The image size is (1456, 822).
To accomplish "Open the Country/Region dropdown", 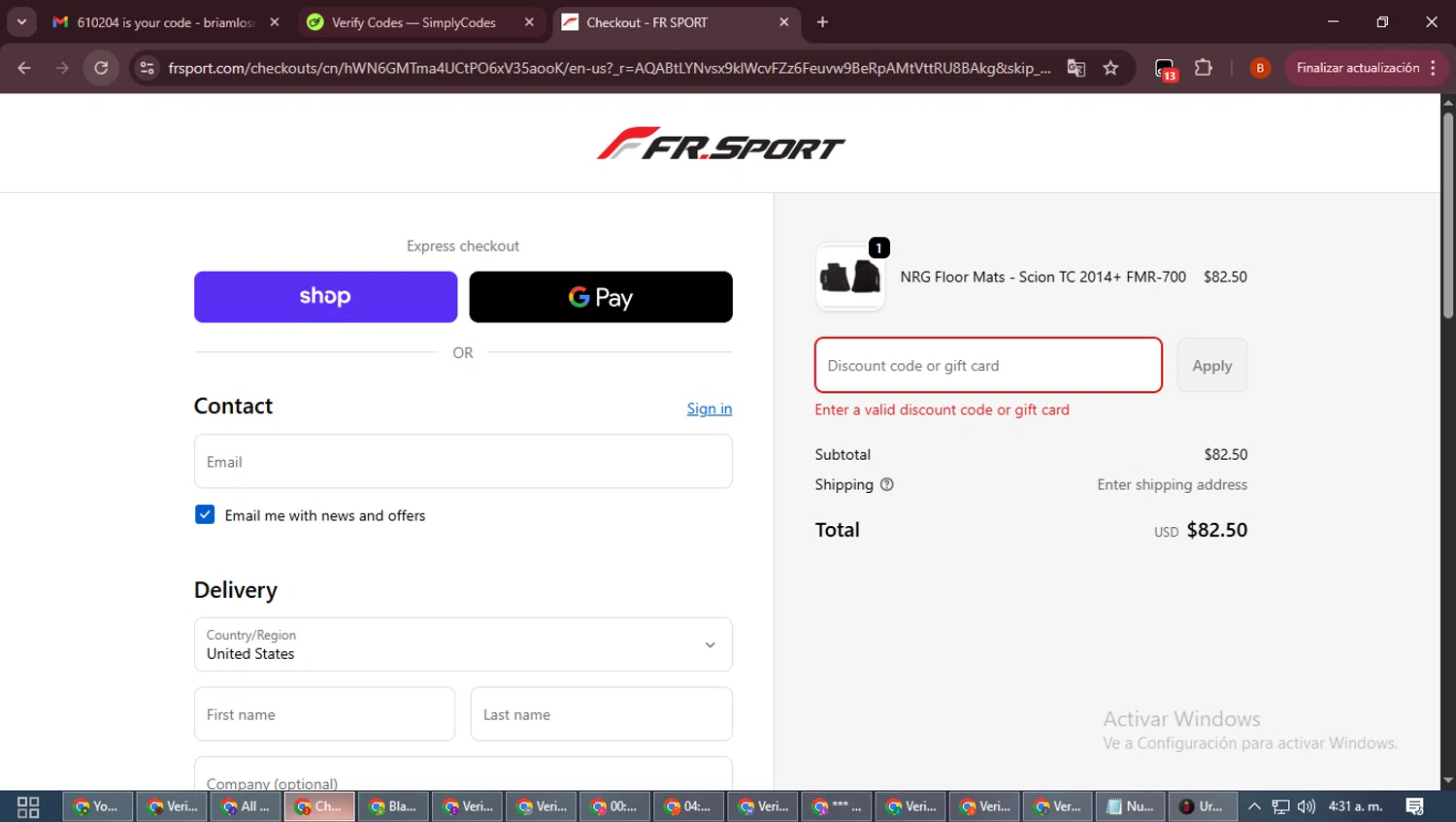I will tap(463, 644).
